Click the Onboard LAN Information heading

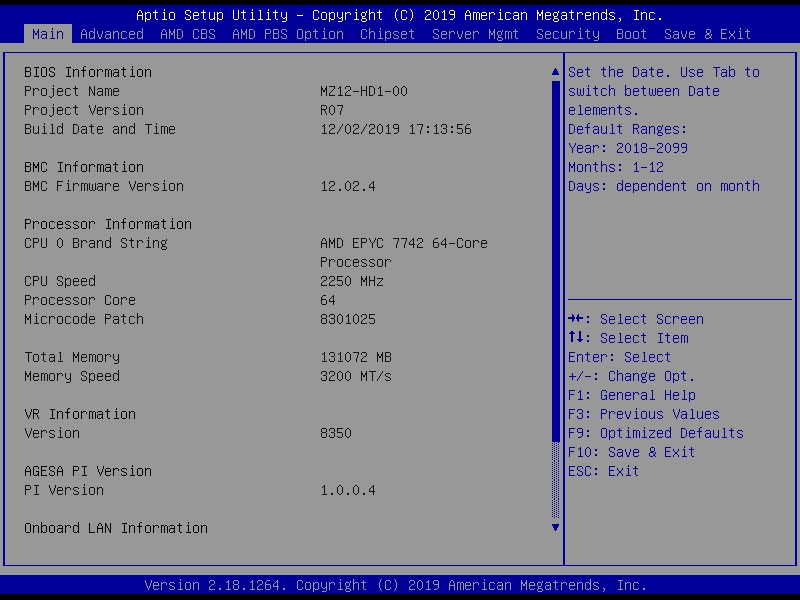click(116, 528)
